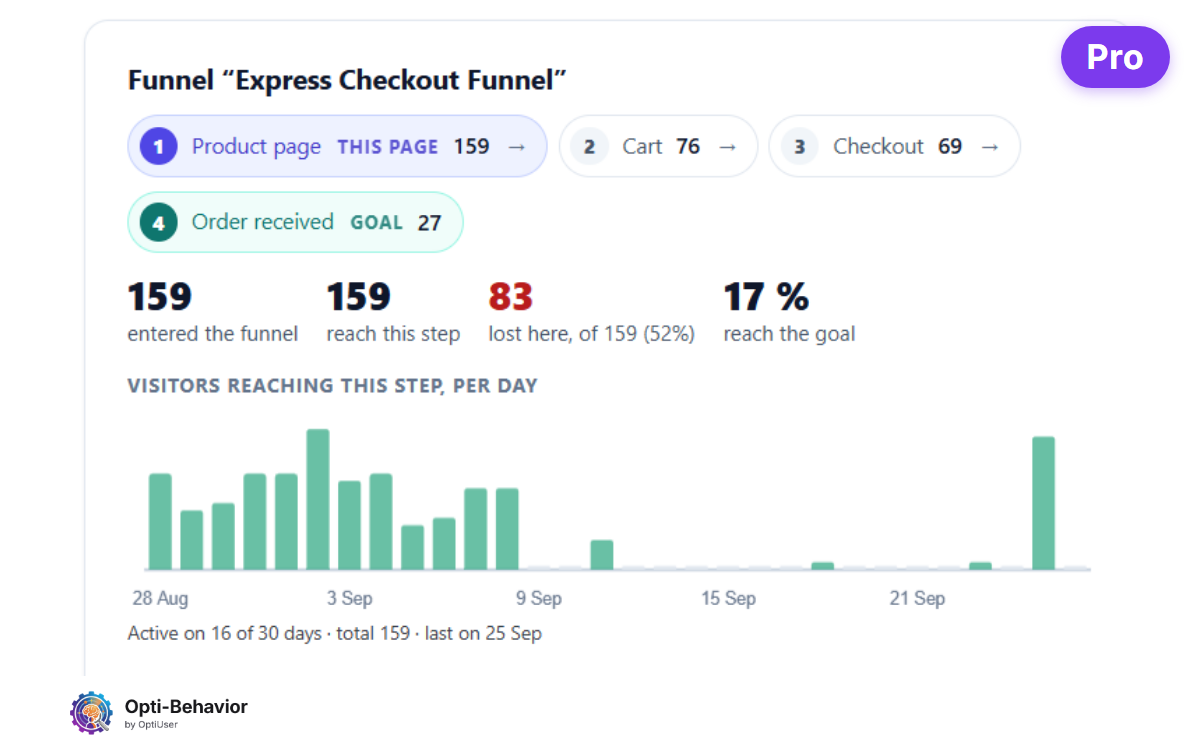Click the '28 Aug' axis label
The height and width of the screenshot is (750, 1200).
tap(160, 599)
